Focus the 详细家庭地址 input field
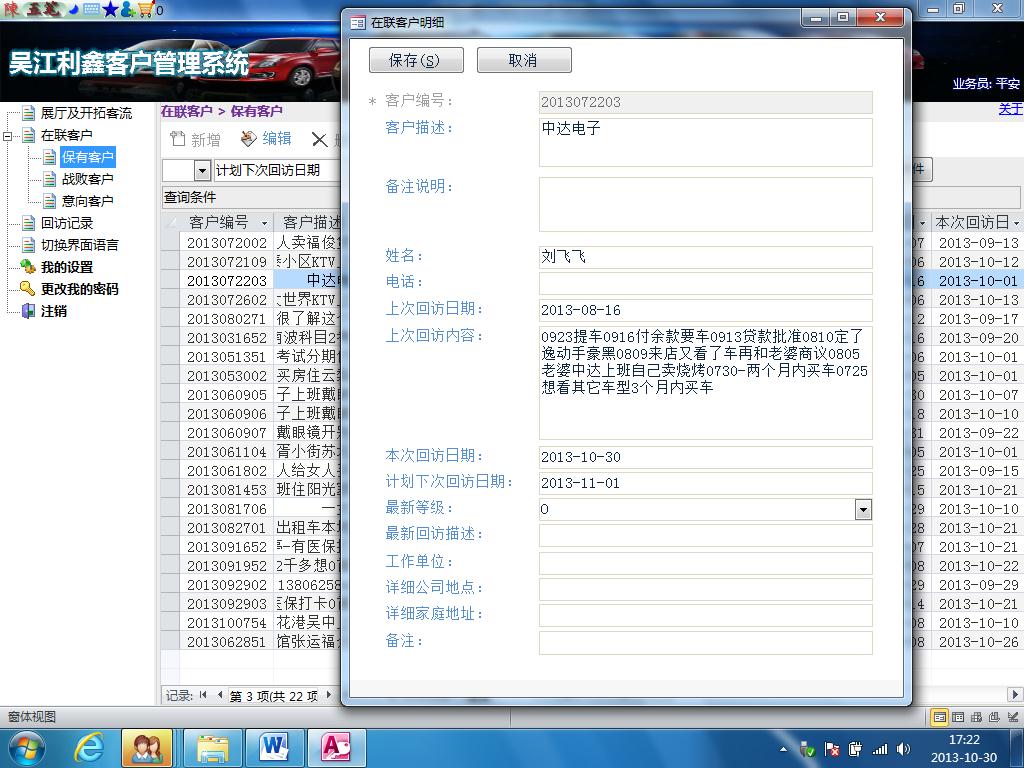1024x768 pixels. 705,615
